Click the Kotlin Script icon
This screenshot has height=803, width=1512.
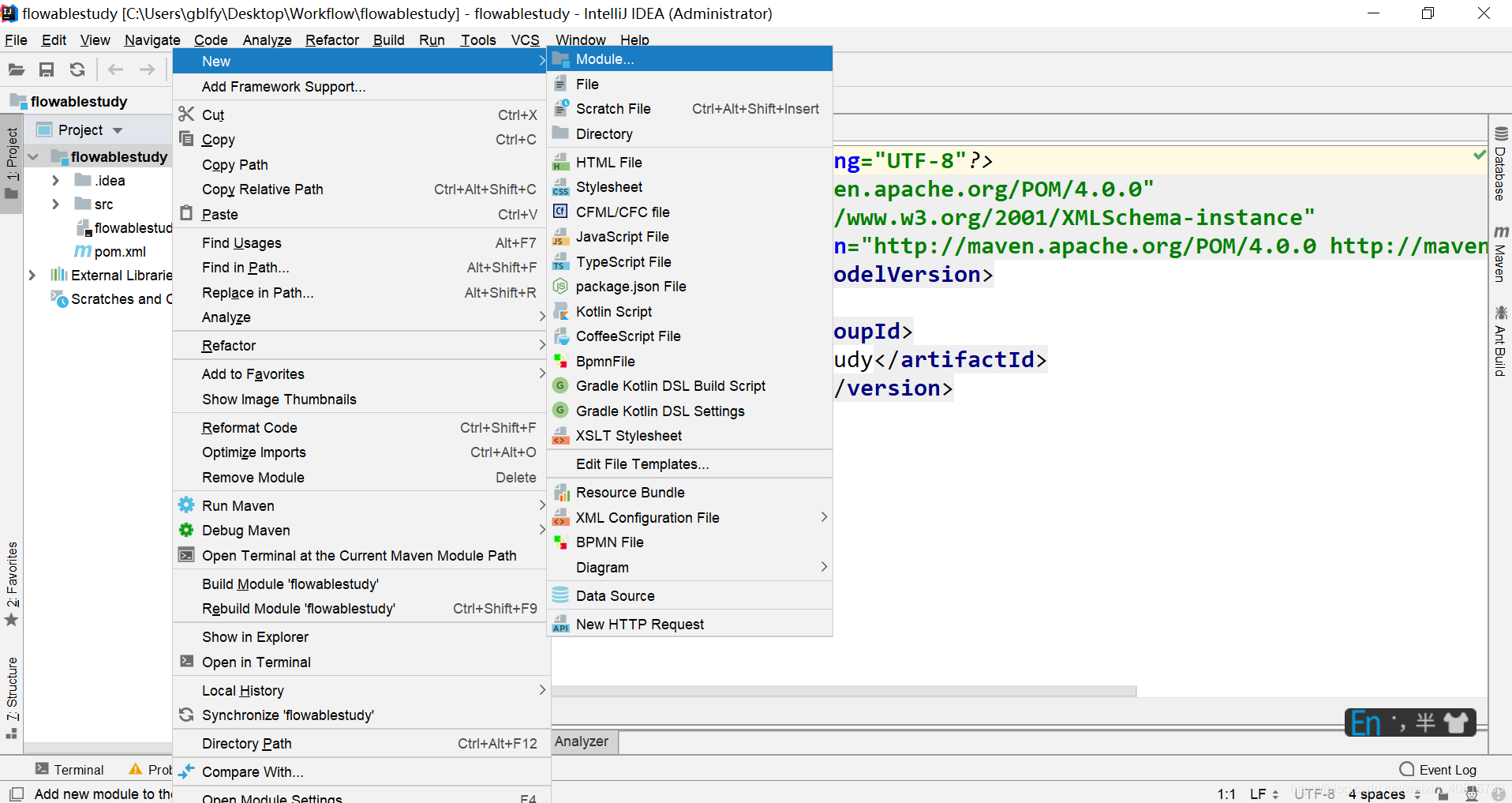coord(560,311)
